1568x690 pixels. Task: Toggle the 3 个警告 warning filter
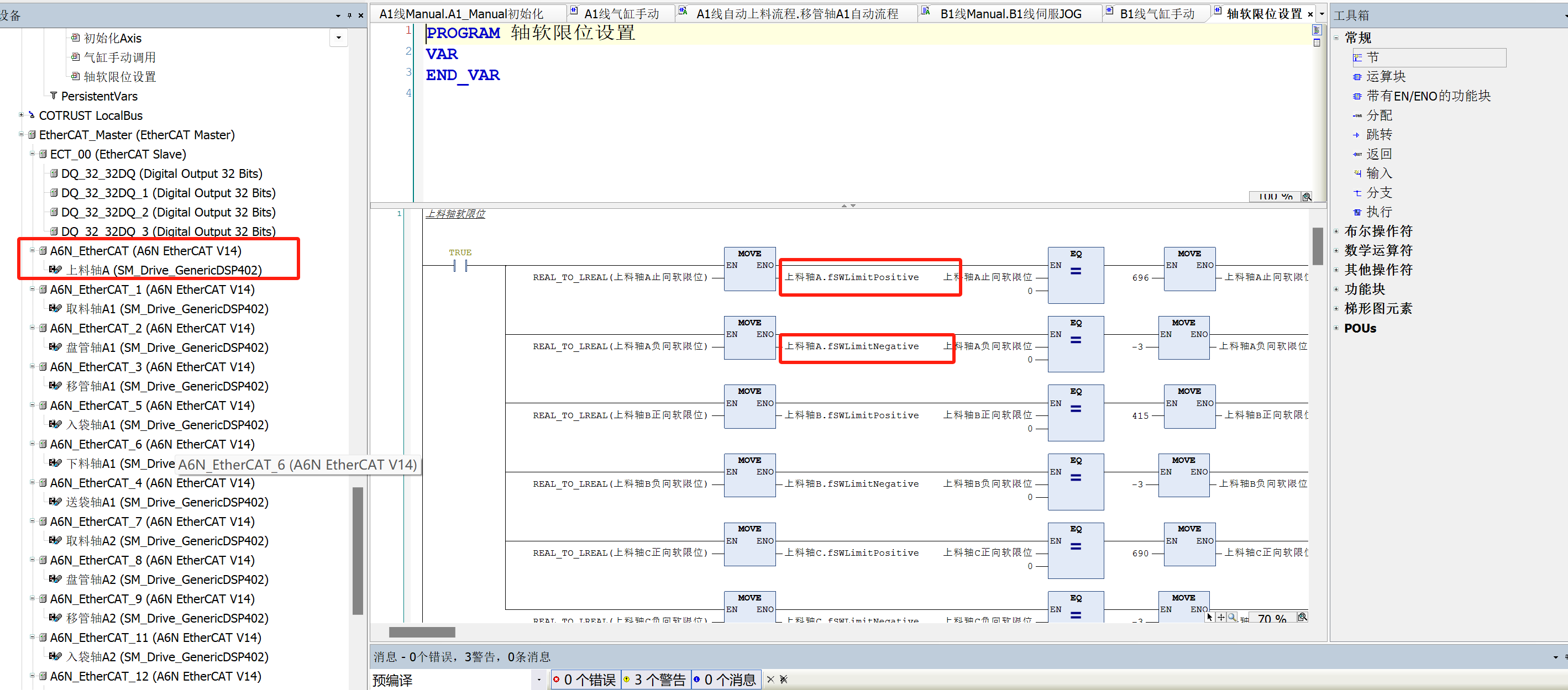[655, 679]
